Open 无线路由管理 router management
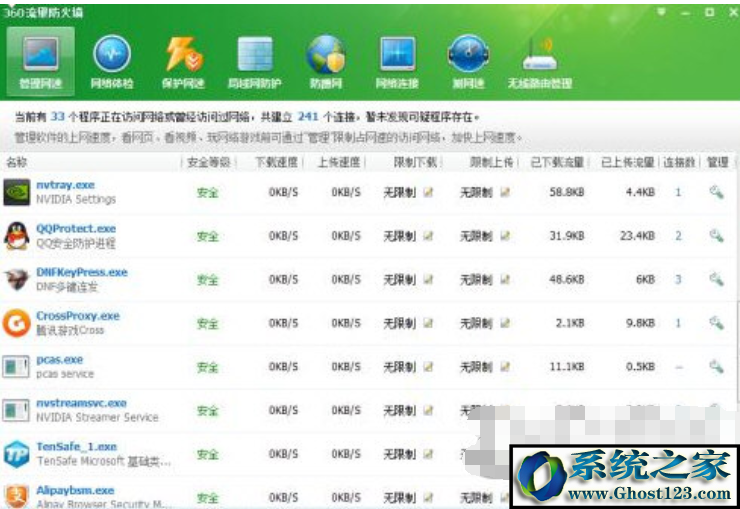The image size is (740, 509). [x=540, y=62]
